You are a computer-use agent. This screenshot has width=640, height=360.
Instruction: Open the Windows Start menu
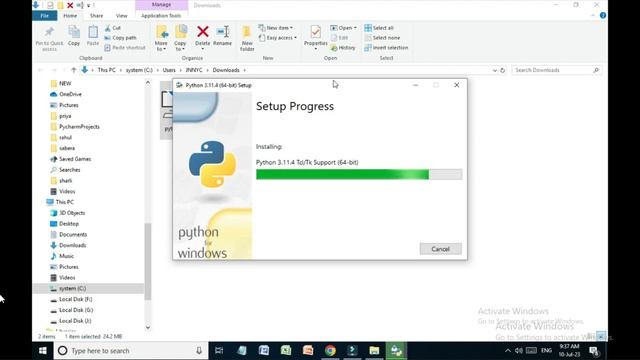(x=42, y=351)
